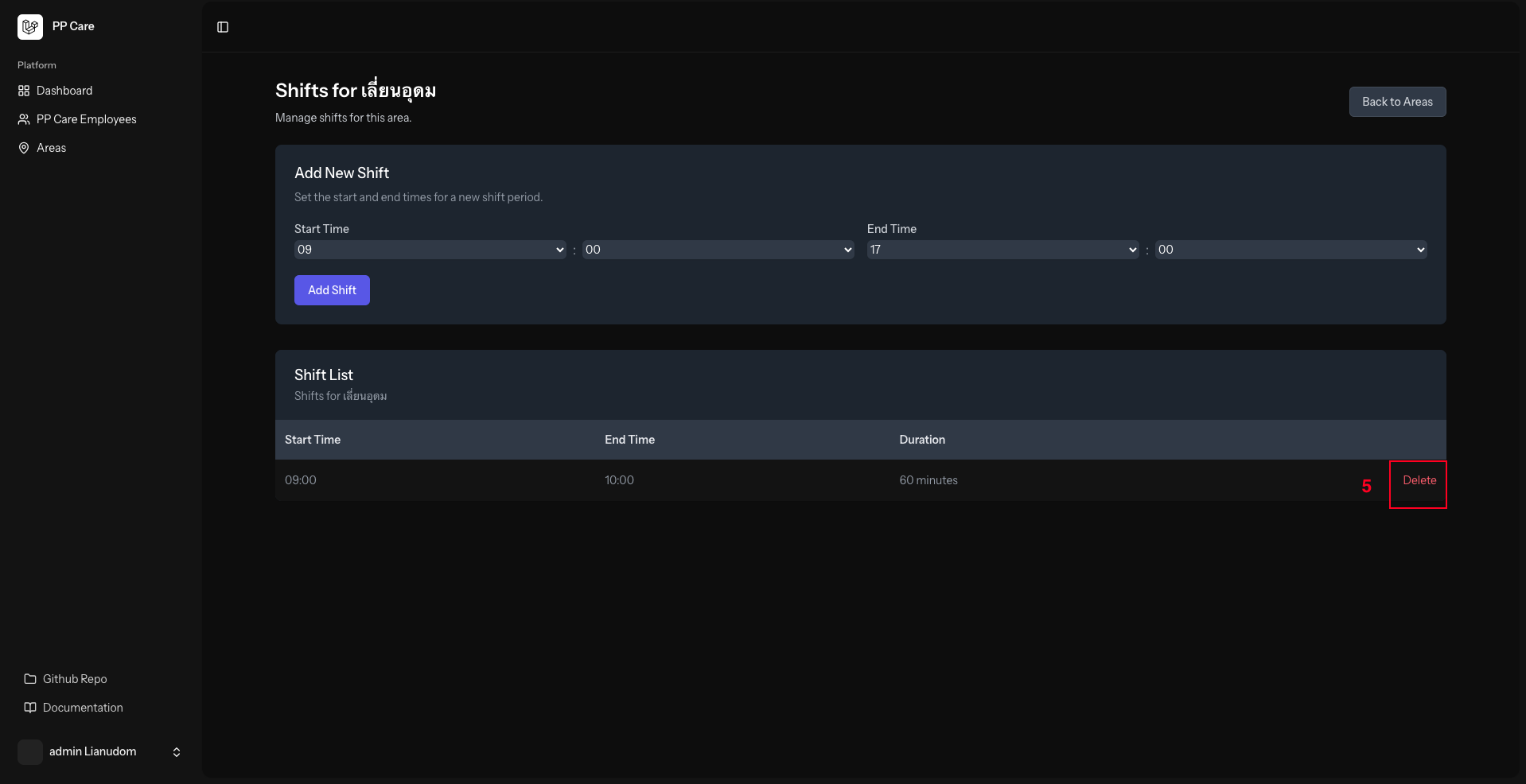Open PP Care Employees menu item
The image size is (1526, 784).
tap(101, 119)
